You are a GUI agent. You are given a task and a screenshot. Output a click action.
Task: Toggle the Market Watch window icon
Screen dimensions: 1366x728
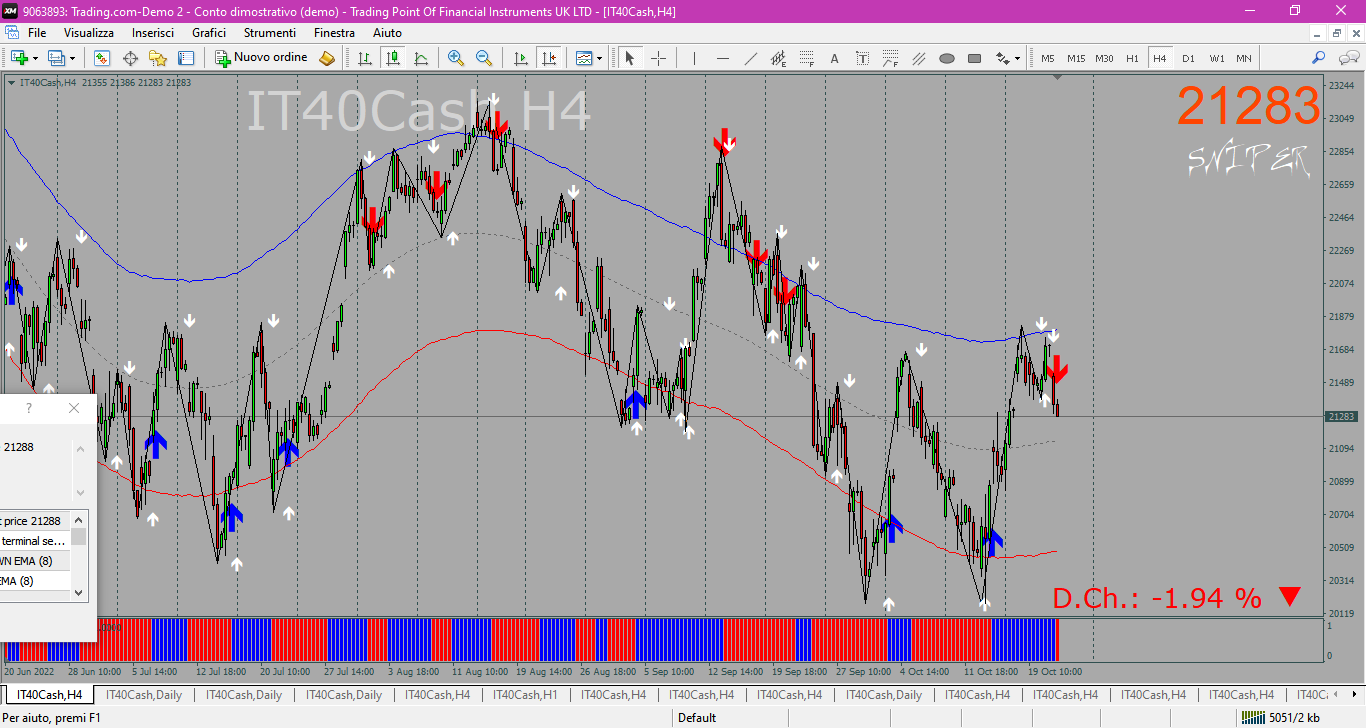click(x=101, y=58)
